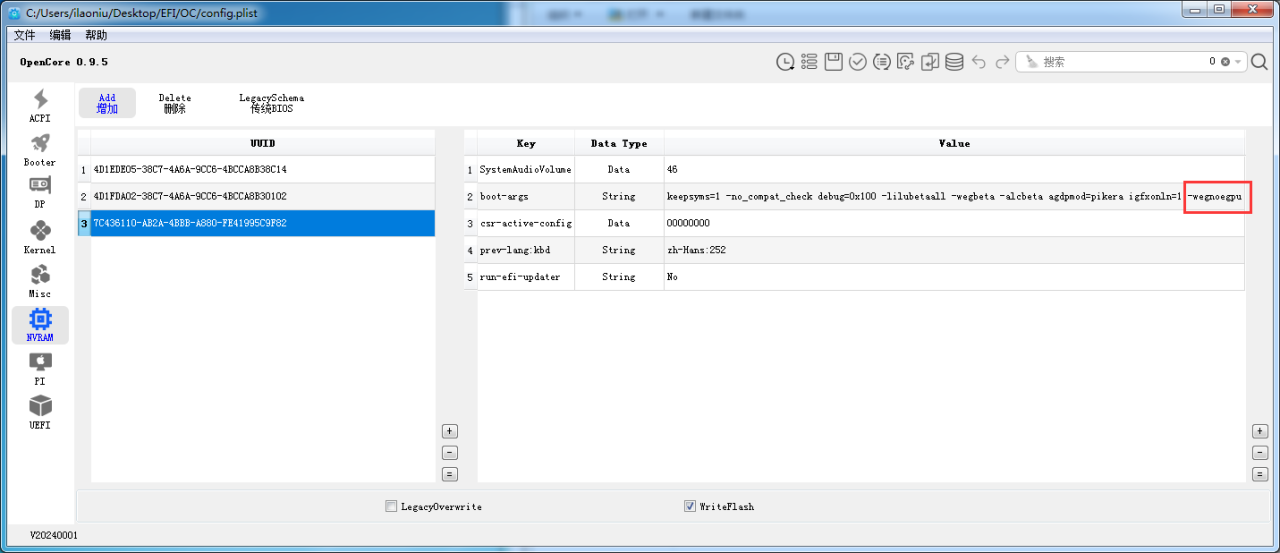The height and width of the screenshot is (553, 1280).
Task: Switch to the Delete 删除 tab
Action: pyautogui.click(x=174, y=103)
